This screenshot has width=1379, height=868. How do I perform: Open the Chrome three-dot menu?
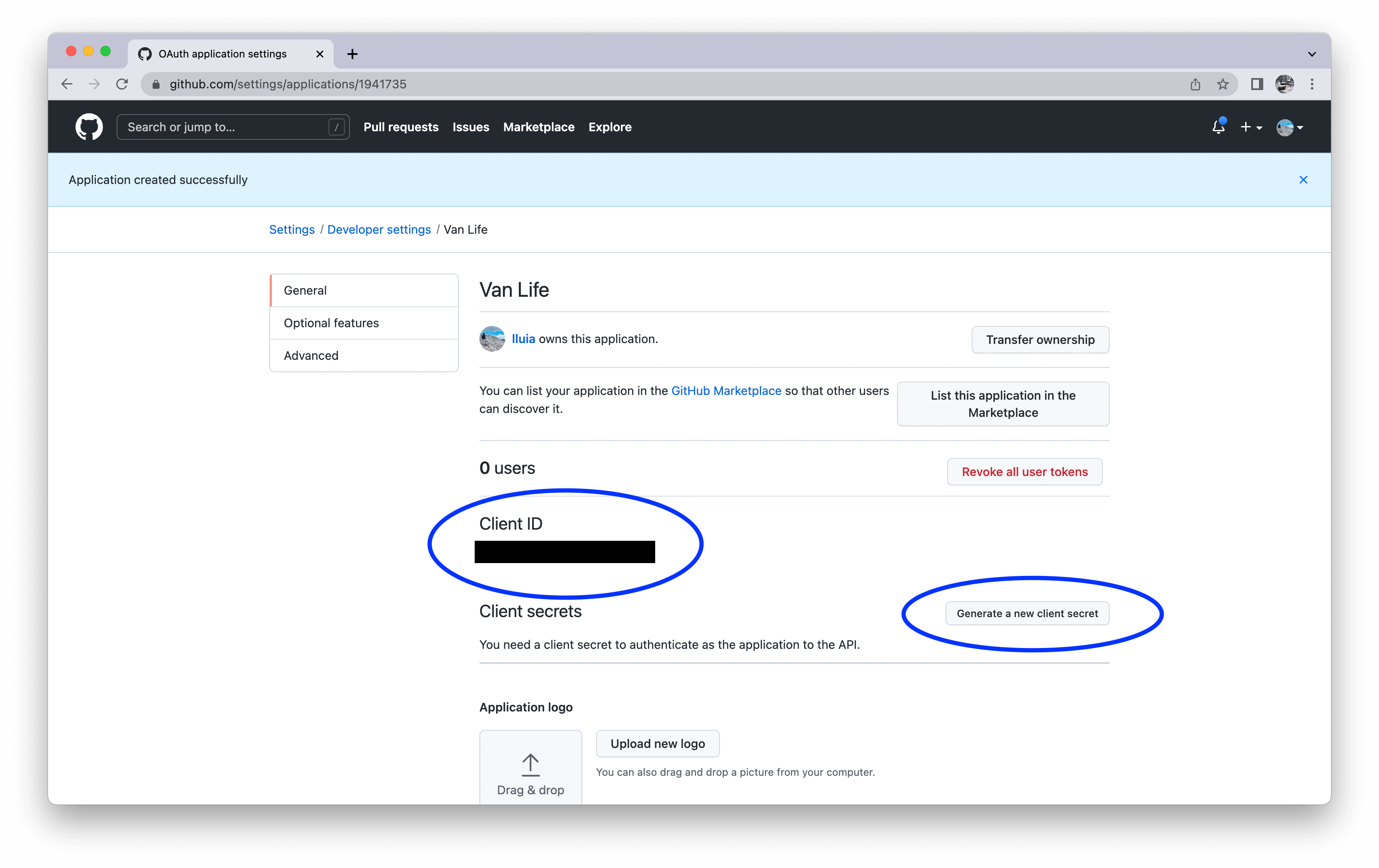click(1312, 84)
